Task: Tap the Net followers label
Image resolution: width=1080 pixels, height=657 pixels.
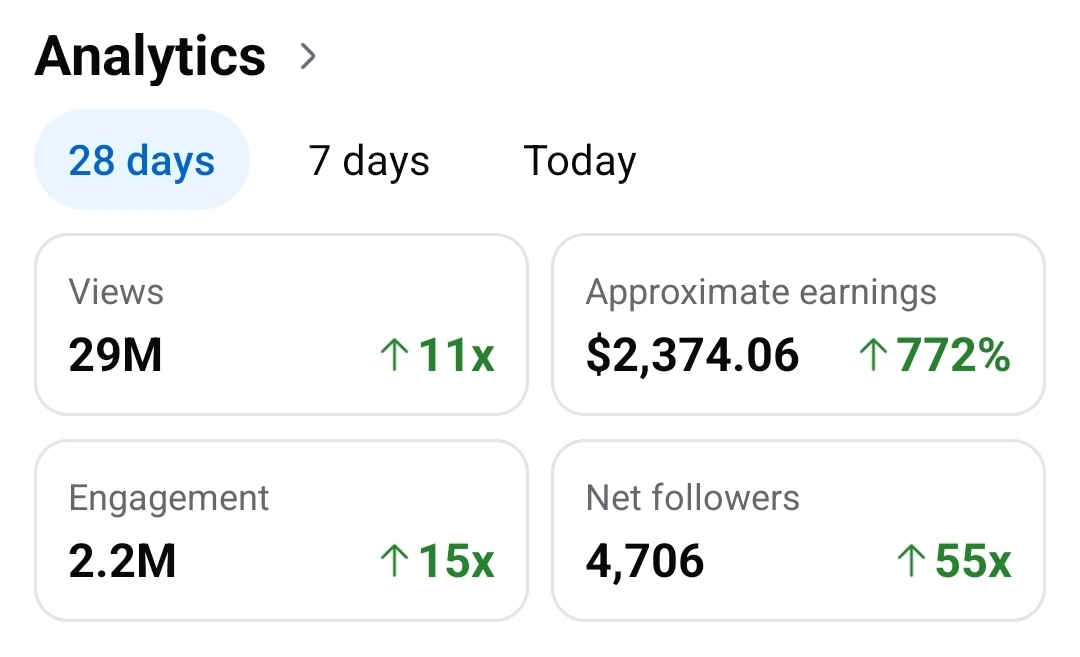Action: tap(693, 498)
